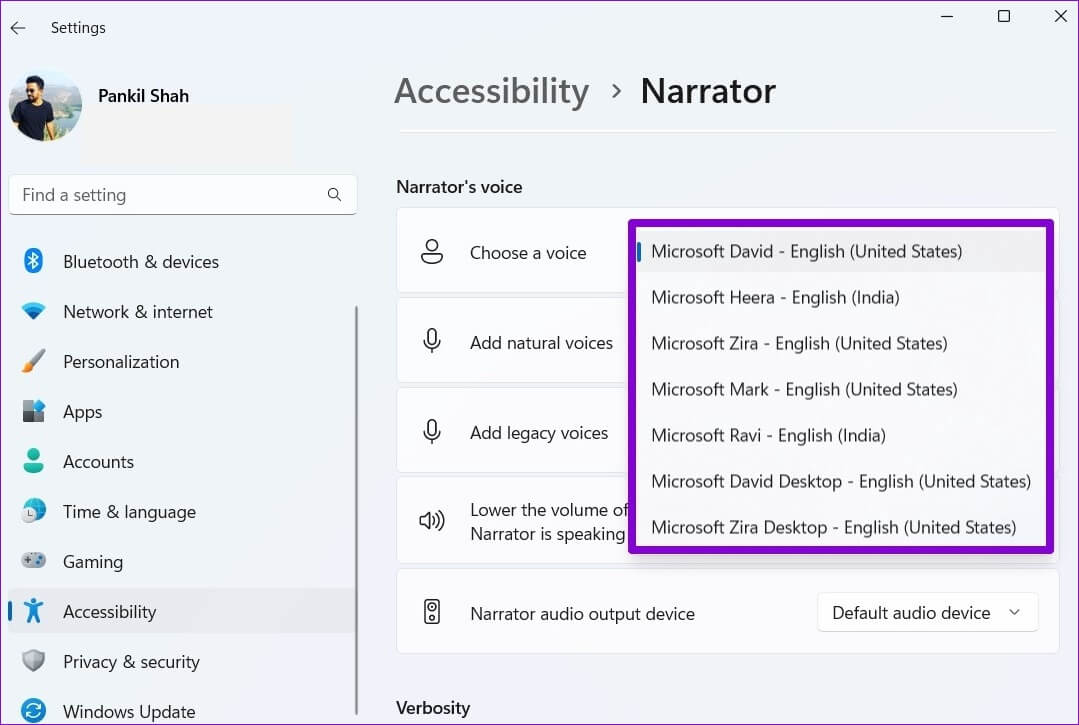Select Microsoft David Desktop voice option
This screenshot has width=1079, height=725.
pos(841,481)
